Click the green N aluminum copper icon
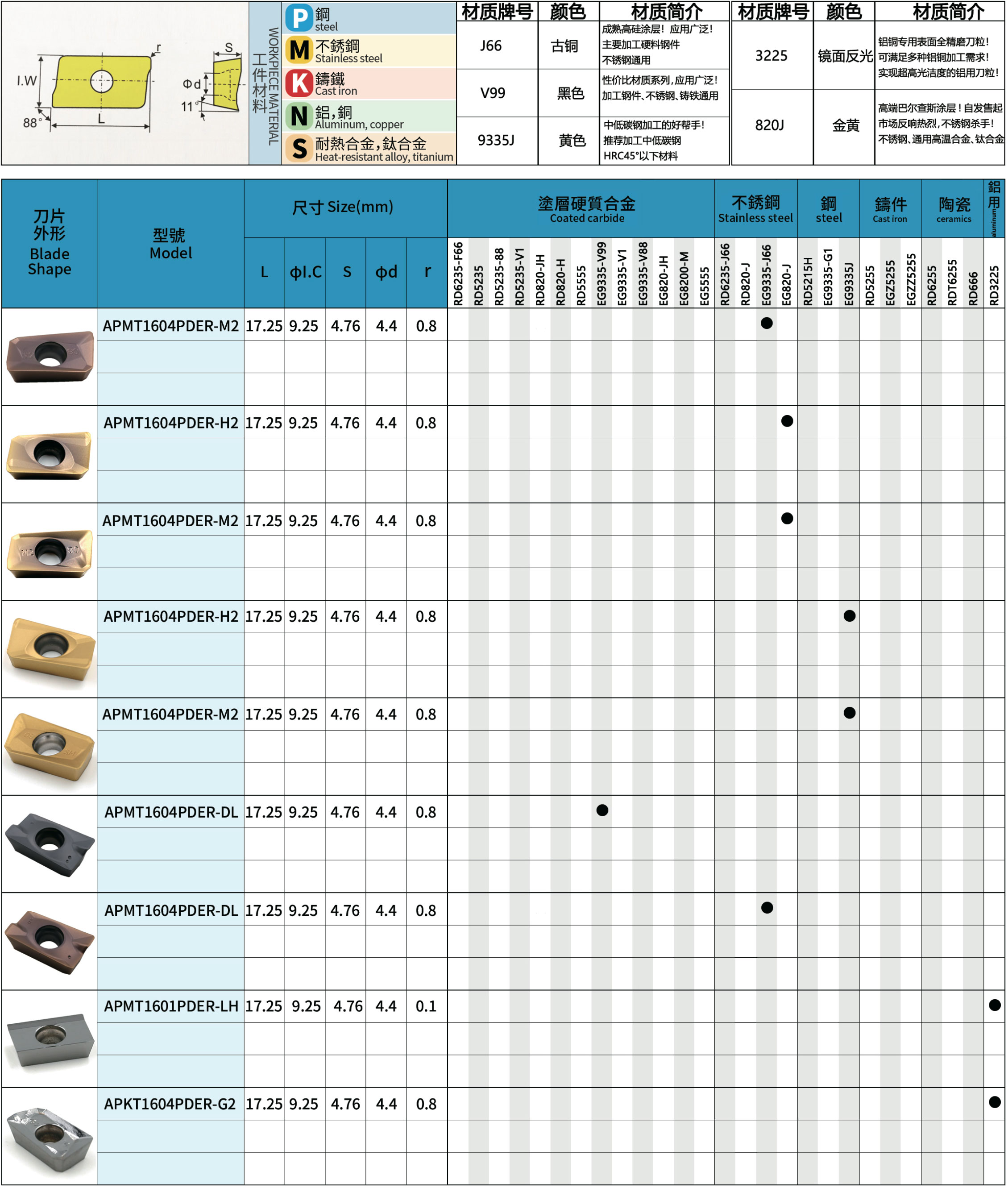Image resolution: width=1008 pixels, height=1188 pixels. click(x=299, y=116)
